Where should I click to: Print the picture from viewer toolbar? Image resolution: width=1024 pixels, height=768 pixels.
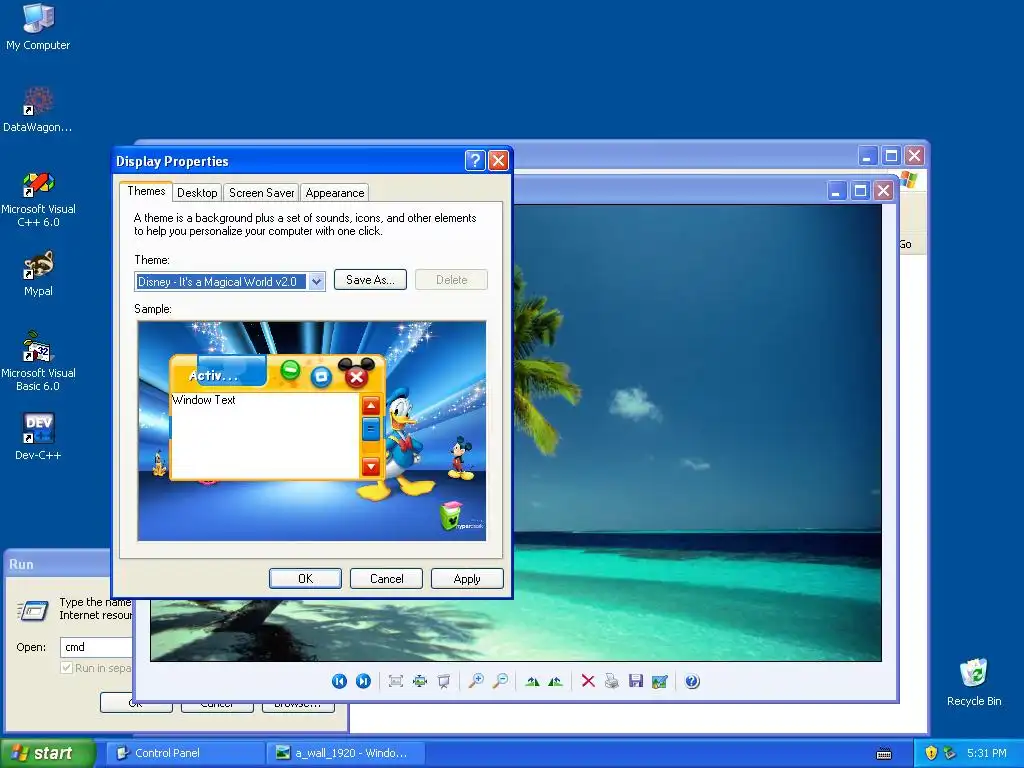(x=612, y=681)
